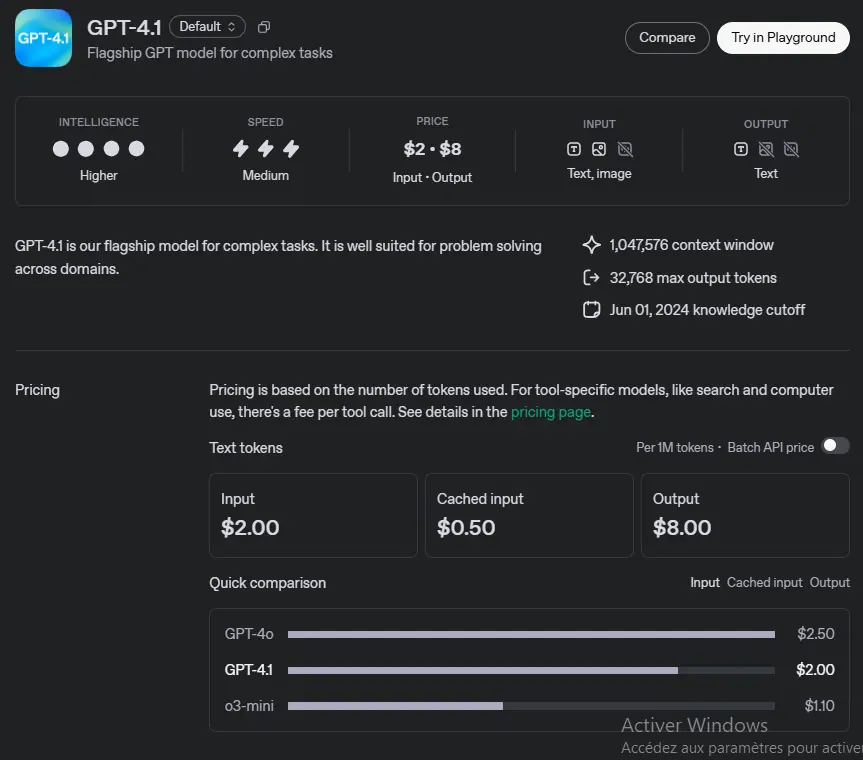Click 'Flagship GPT model for complex tasks' subtitle

point(210,53)
